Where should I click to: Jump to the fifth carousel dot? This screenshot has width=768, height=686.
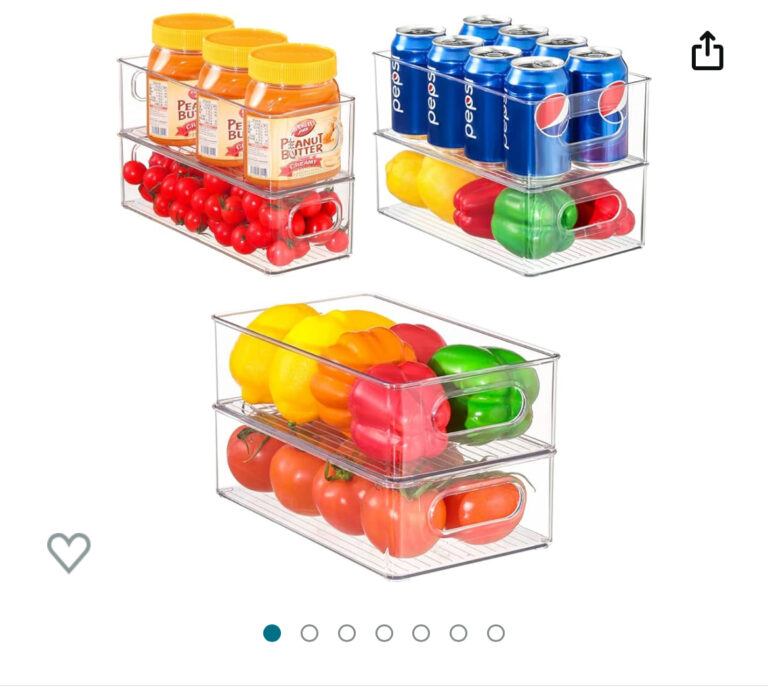(x=421, y=633)
